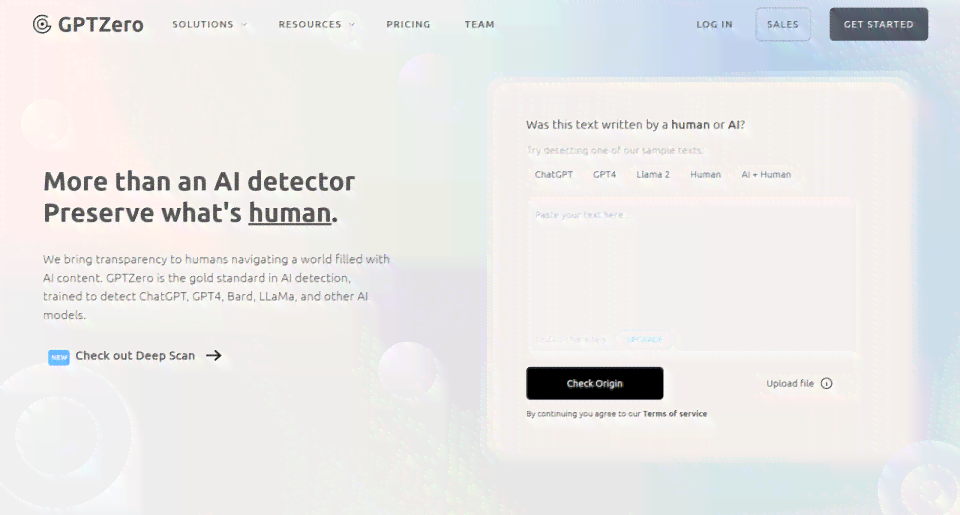
Task: Click the 'More than an AI detector' heading
Action: point(199,181)
